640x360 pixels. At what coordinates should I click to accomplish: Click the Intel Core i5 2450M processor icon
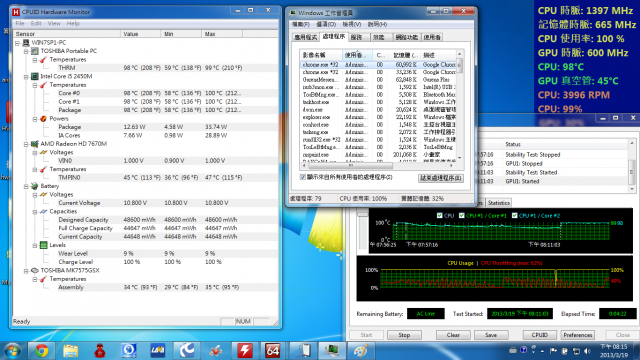tap(35, 76)
